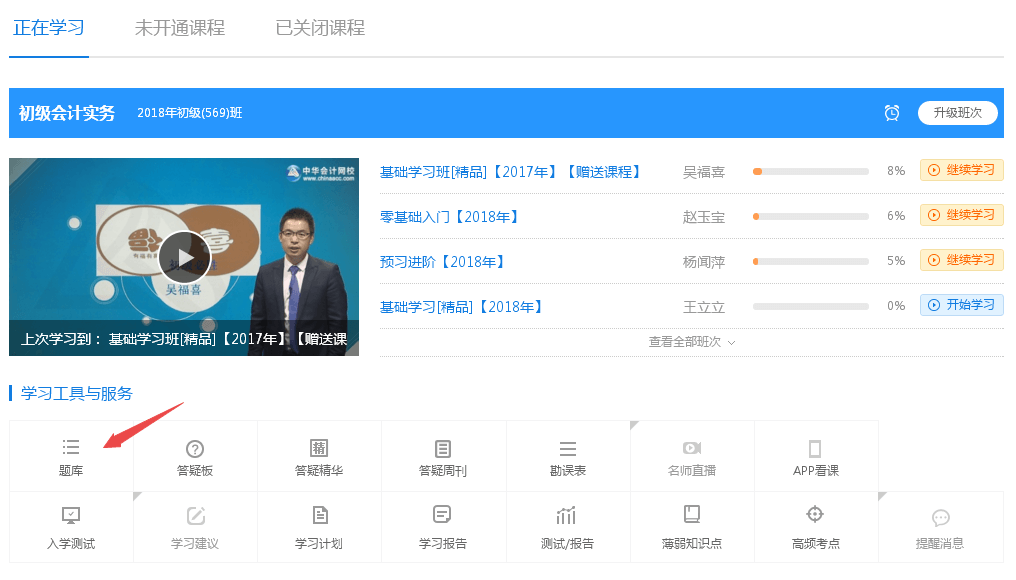
Task: Open the 答疑周刊 weekly icon
Action: pos(443,449)
